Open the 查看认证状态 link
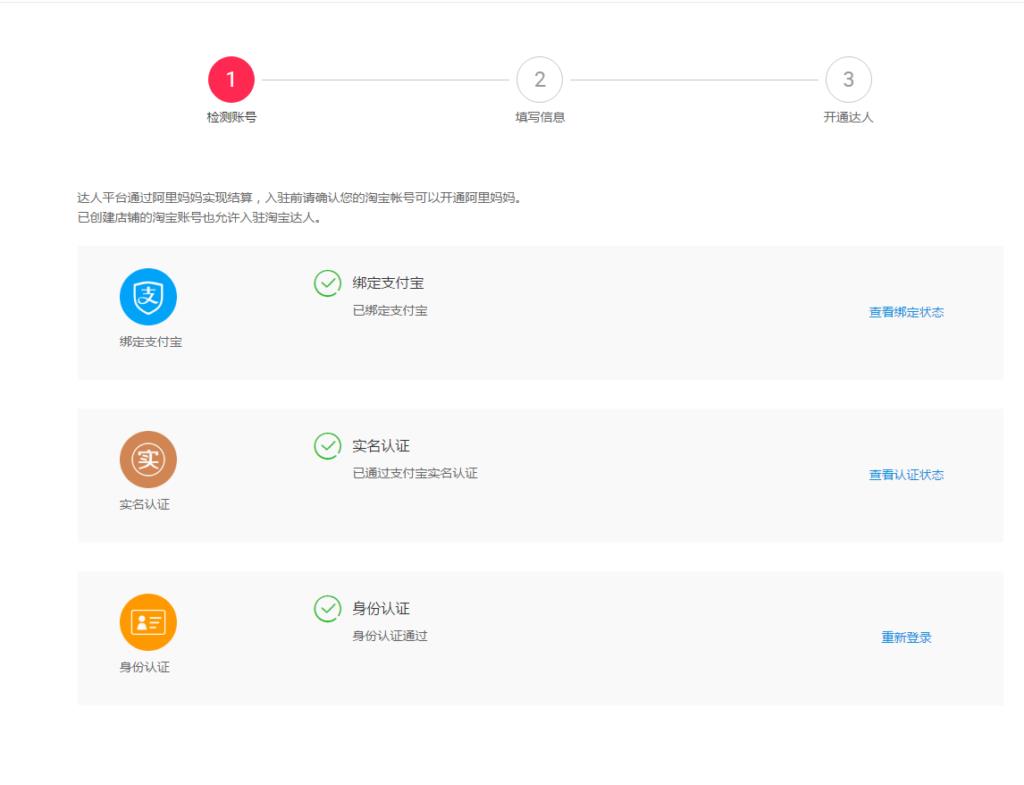This screenshot has width=1024, height=785. tap(906, 475)
